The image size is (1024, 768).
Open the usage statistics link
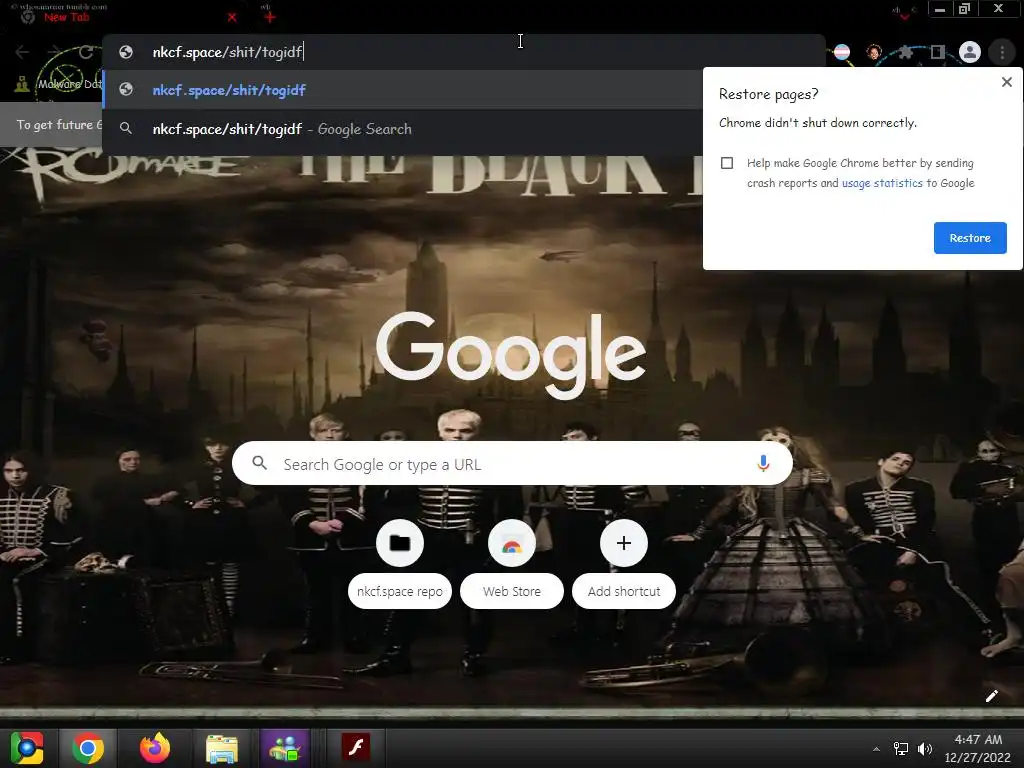click(882, 184)
